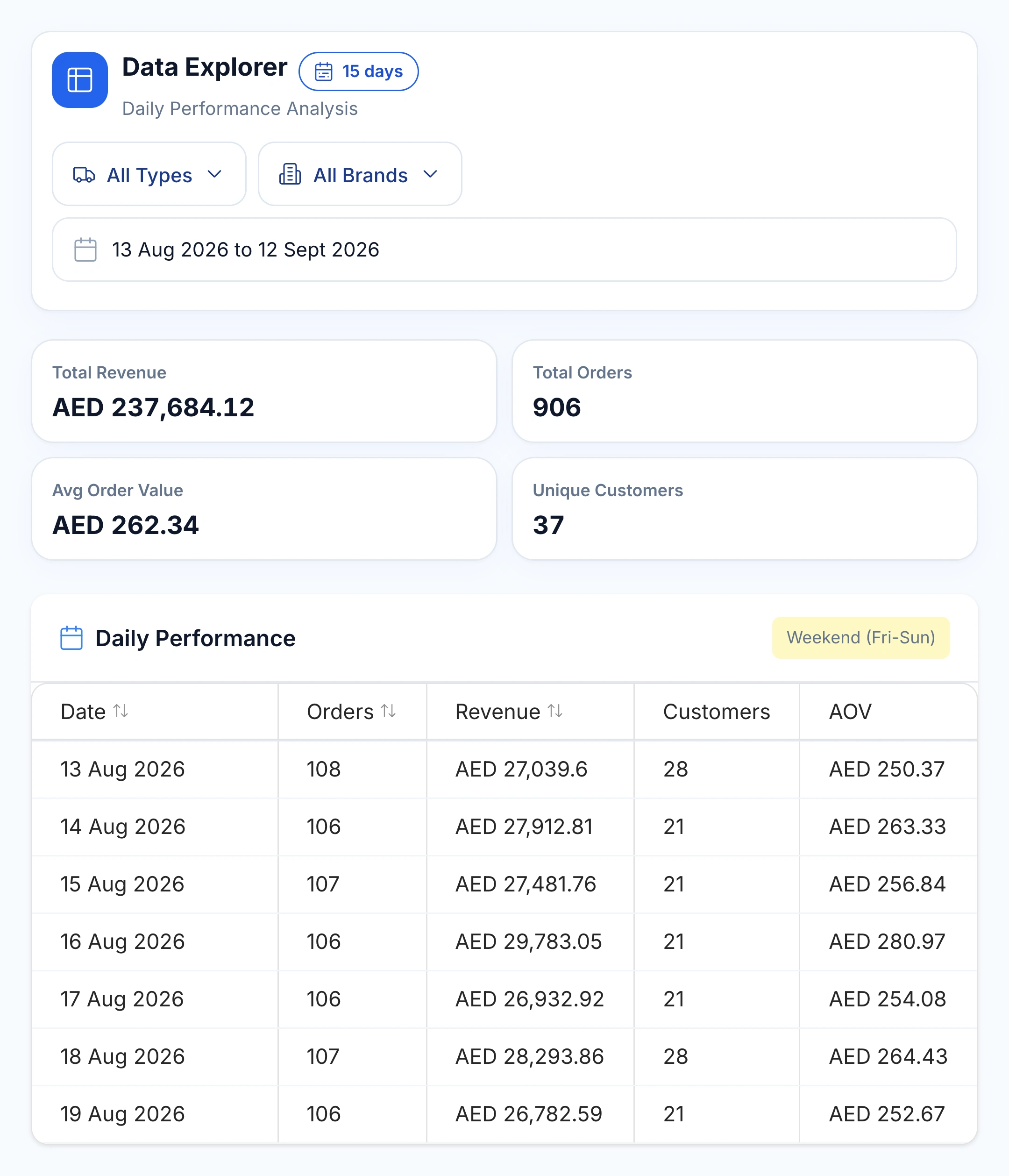This screenshot has width=1009, height=1176.
Task: Click the building icon in All Brands filter
Action: (x=290, y=174)
